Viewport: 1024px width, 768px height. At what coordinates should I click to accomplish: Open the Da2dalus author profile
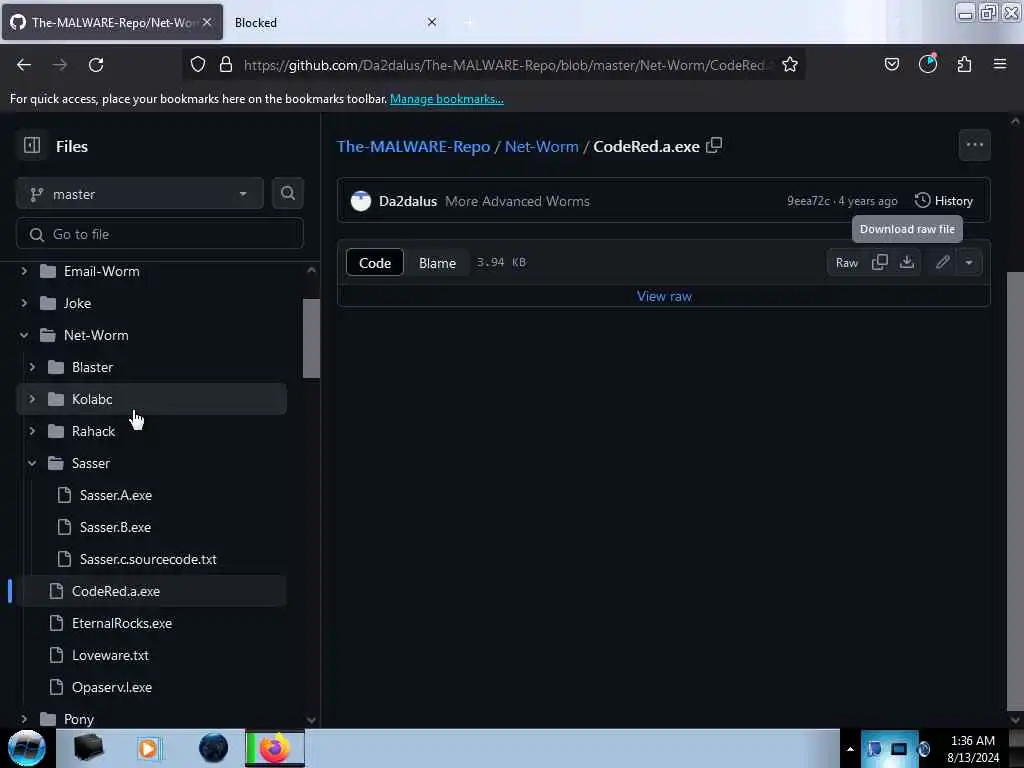click(x=408, y=201)
